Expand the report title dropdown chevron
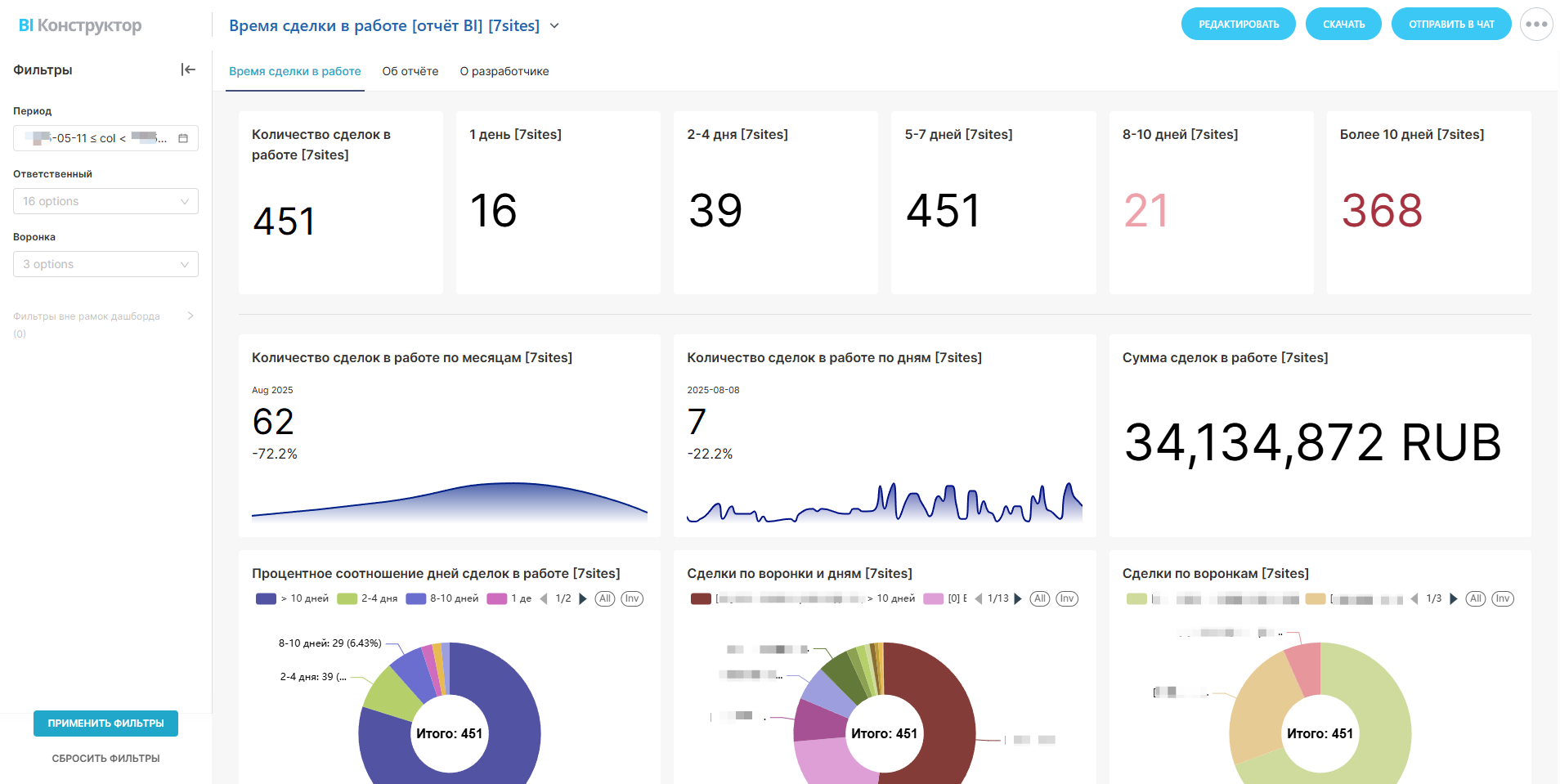The height and width of the screenshot is (784, 1560). tap(554, 26)
